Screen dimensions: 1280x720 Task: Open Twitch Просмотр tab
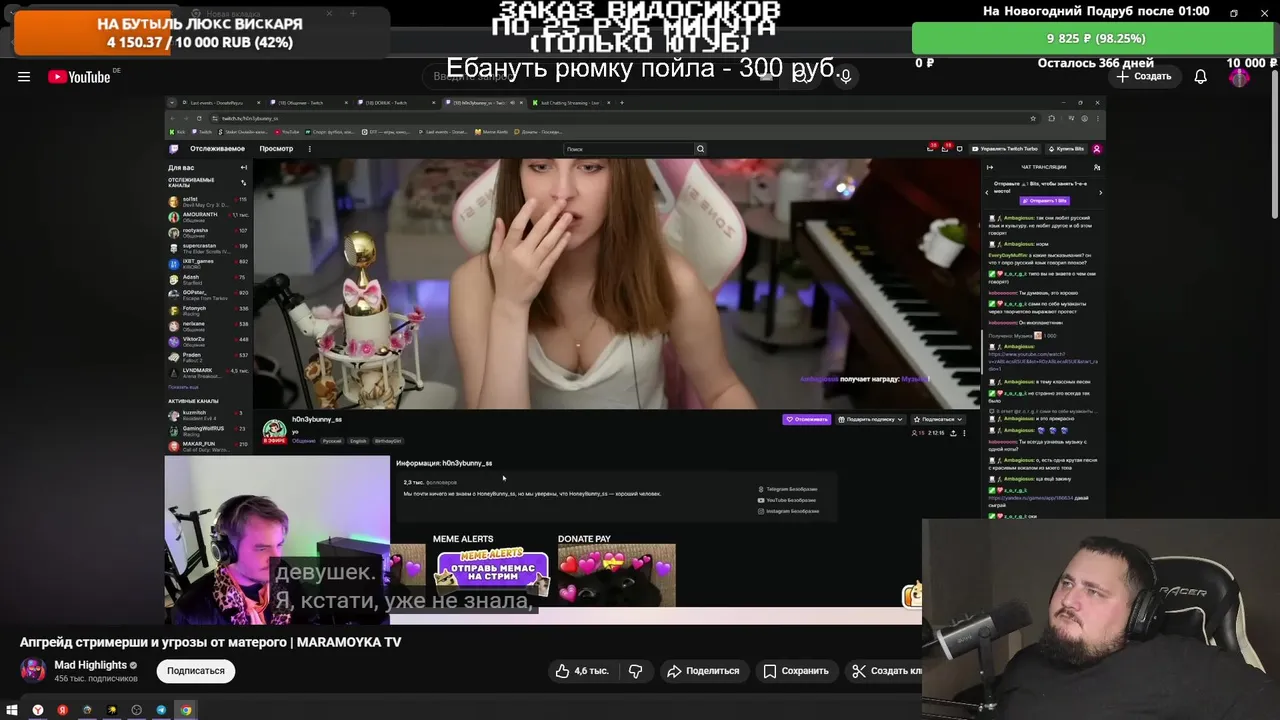tap(276, 149)
